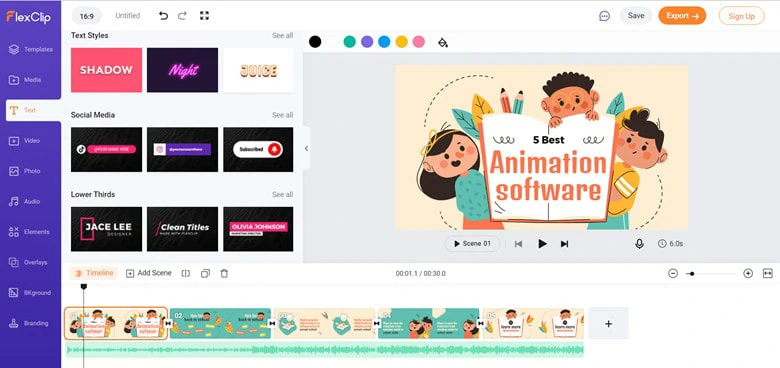Open the Templates sidebar section
Image resolution: width=780 pixels, height=368 pixels.
tap(30, 49)
